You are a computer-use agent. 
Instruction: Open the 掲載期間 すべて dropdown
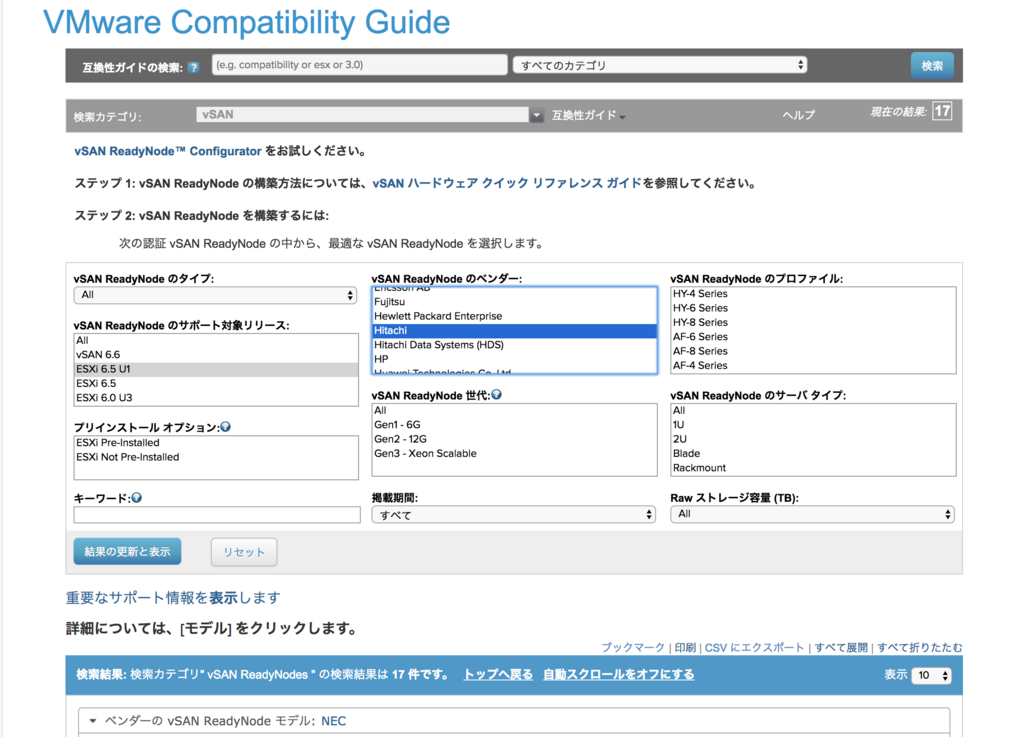[x=514, y=515]
